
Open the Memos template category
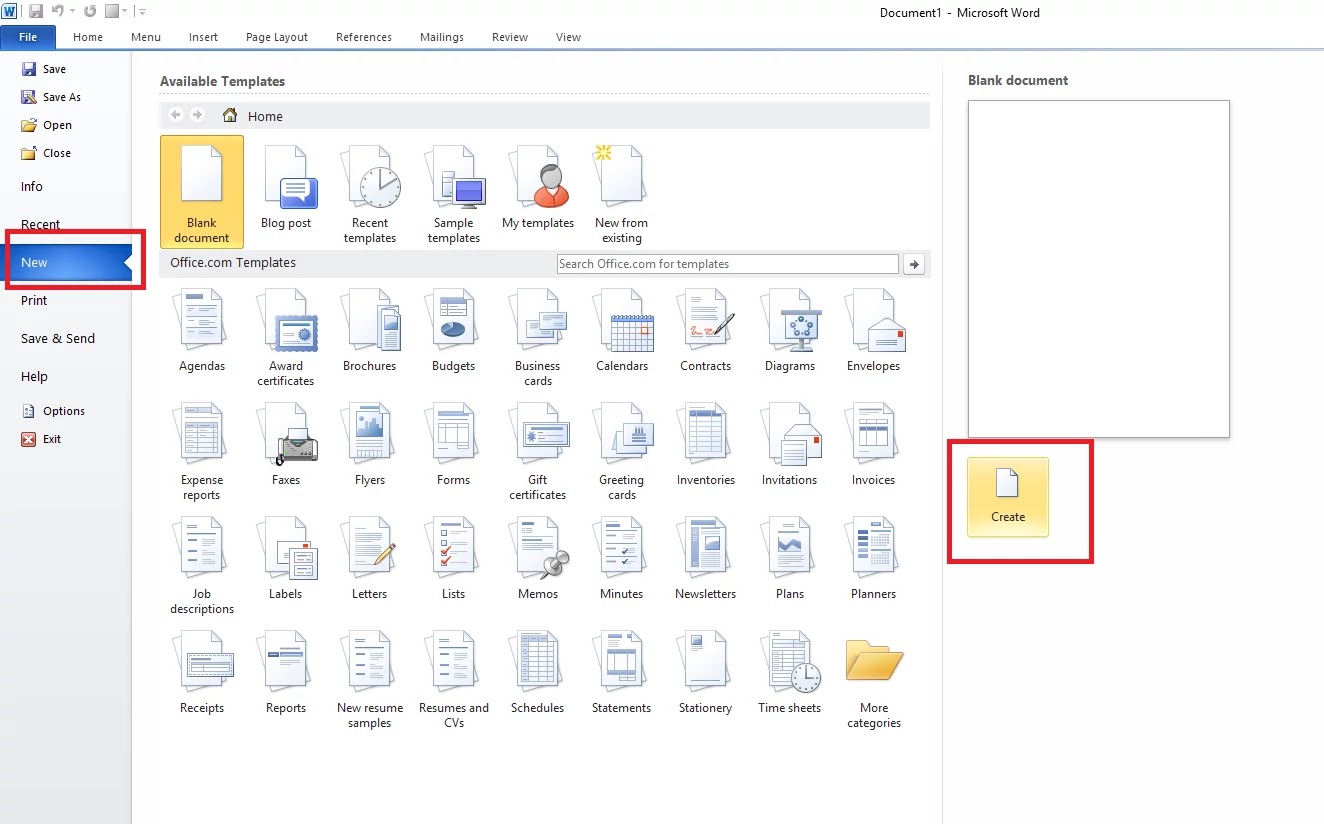(538, 559)
